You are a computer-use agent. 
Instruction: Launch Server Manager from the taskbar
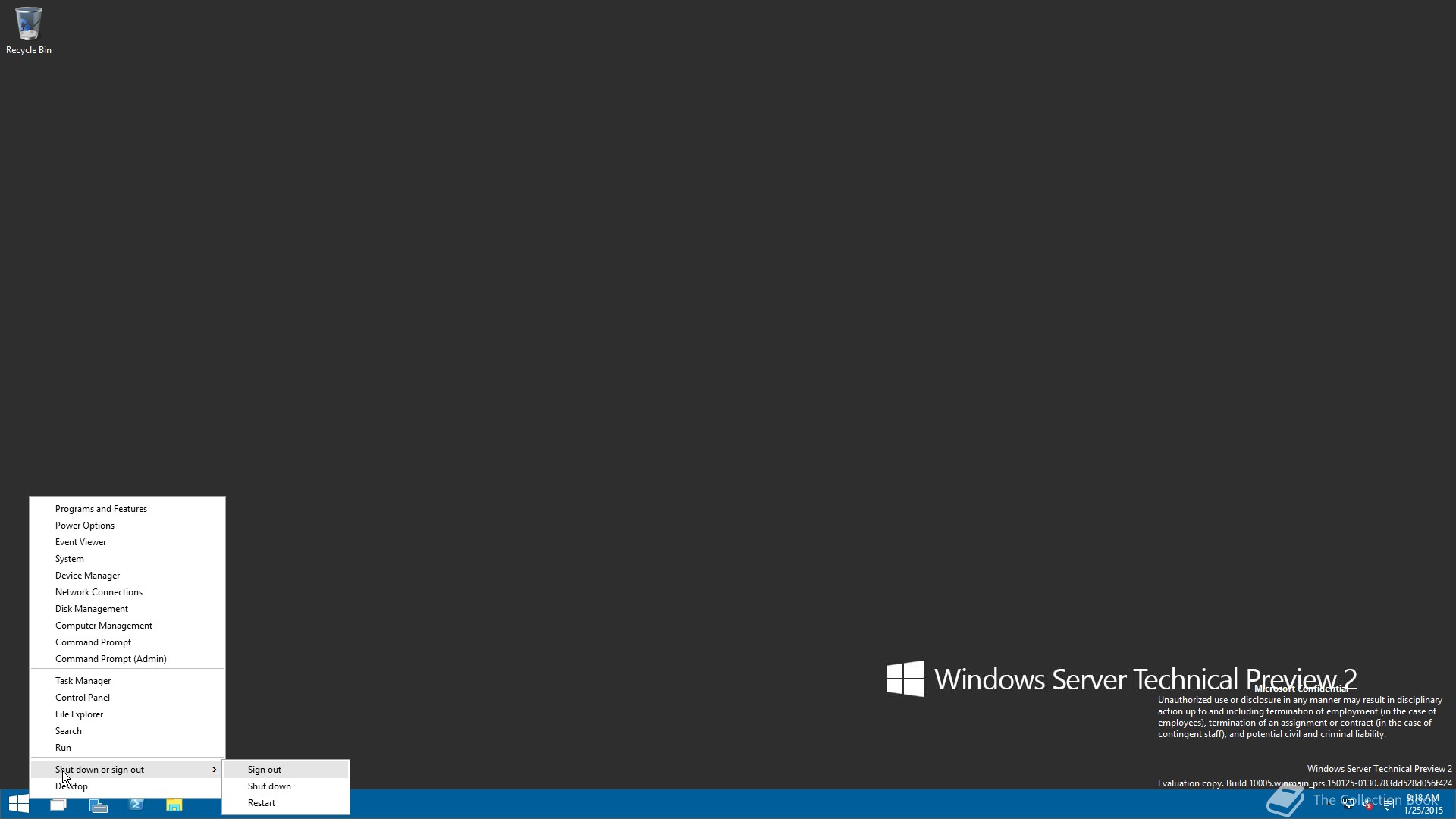pyautogui.click(x=99, y=805)
